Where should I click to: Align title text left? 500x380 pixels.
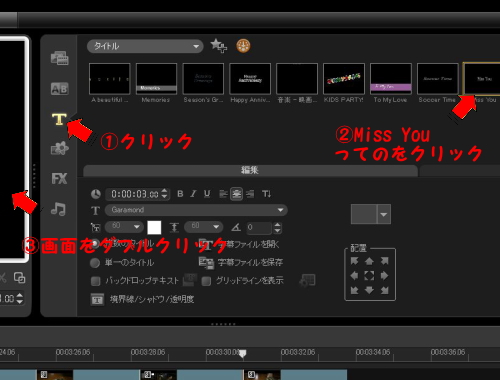point(223,194)
